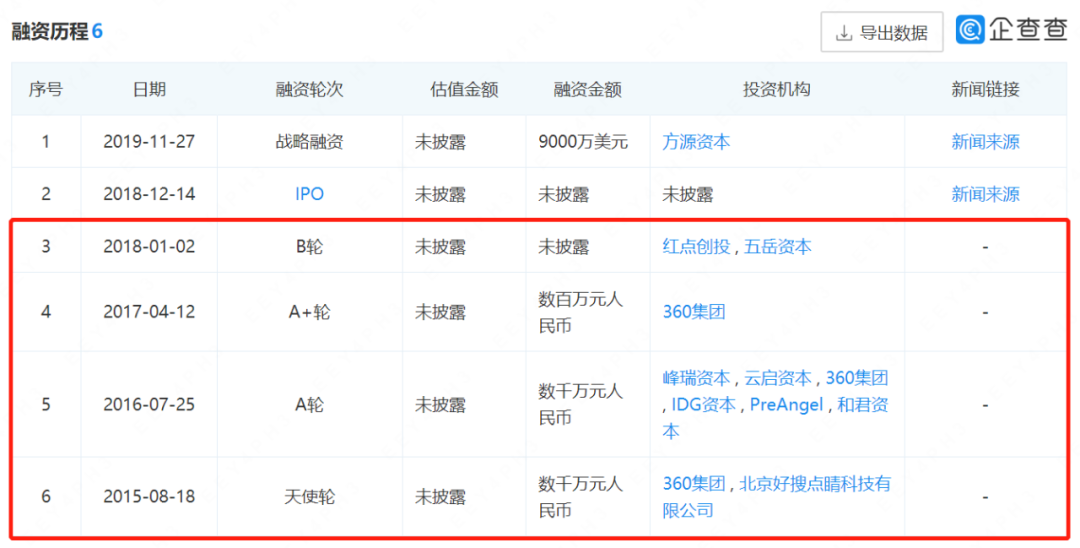Open 红点创投 investor link
Screen dimensions: 1080x548
point(696,246)
